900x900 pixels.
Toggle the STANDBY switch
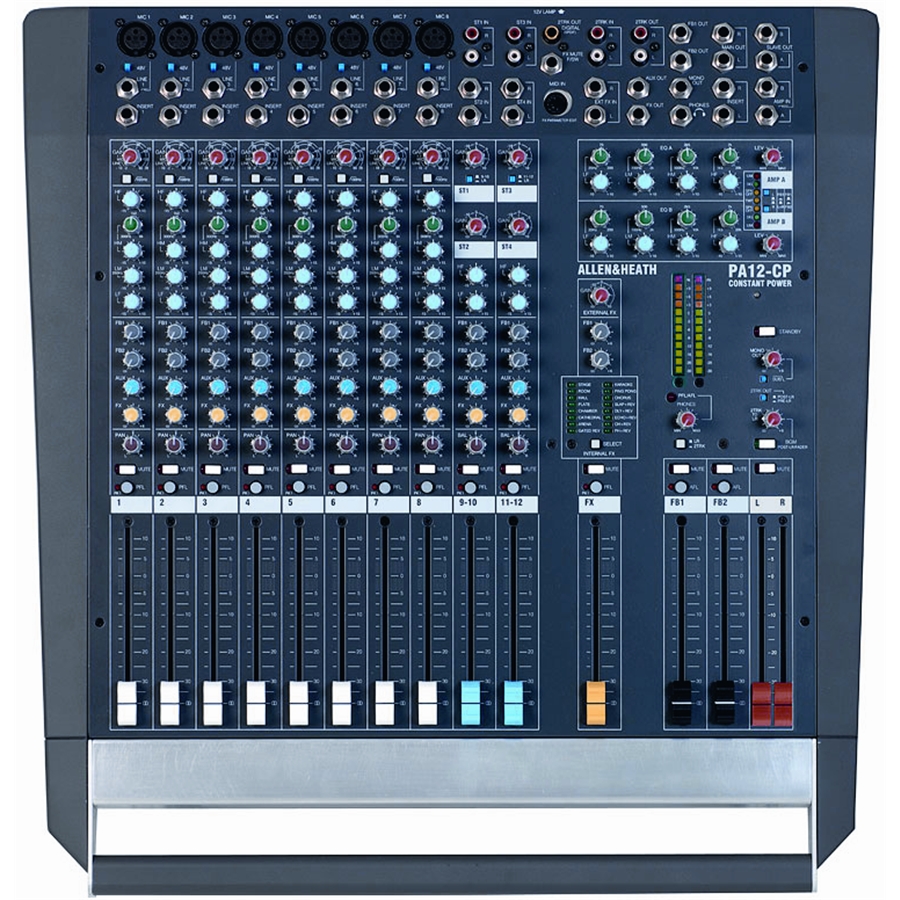click(766, 332)
